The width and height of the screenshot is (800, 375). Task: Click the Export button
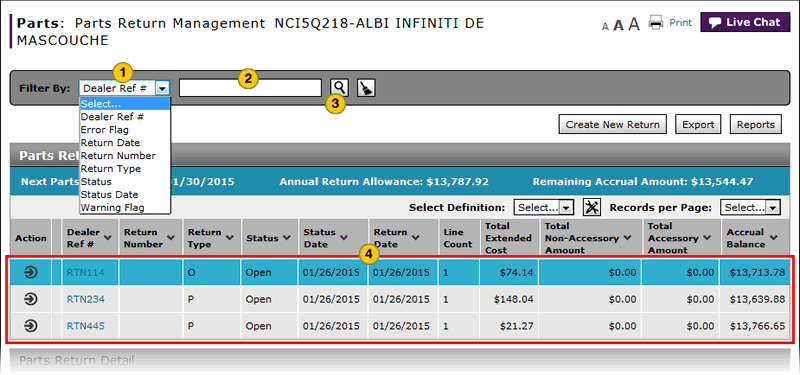click(x=698, y=124)
